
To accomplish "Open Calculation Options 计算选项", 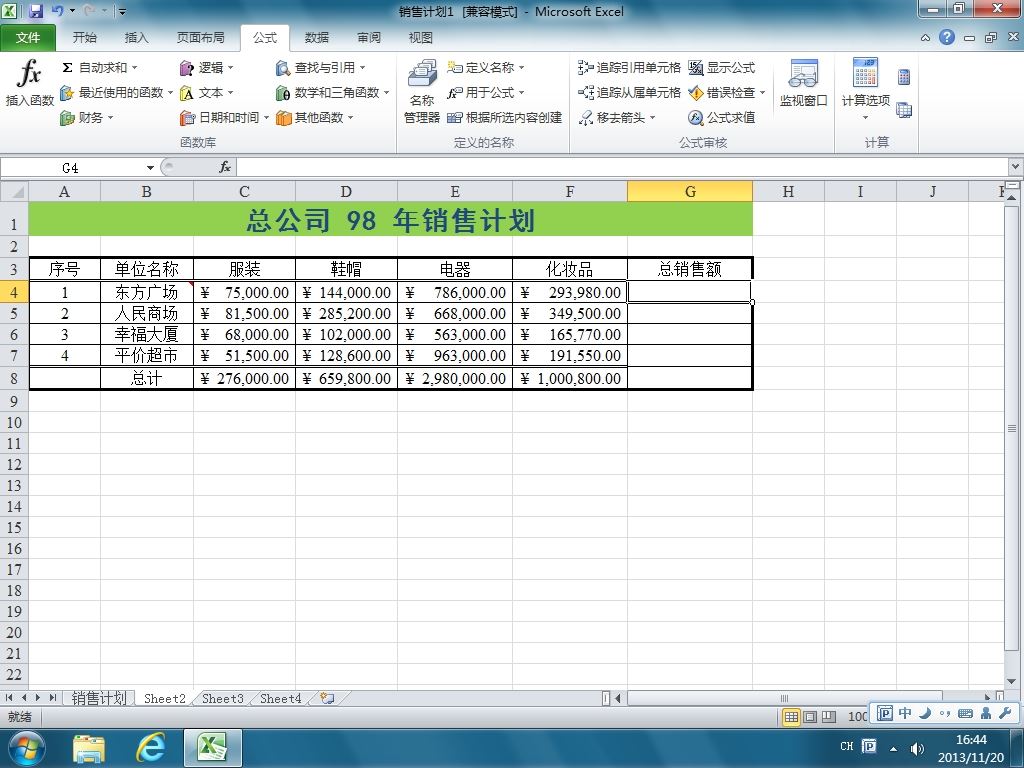I will tap(865, 89).
